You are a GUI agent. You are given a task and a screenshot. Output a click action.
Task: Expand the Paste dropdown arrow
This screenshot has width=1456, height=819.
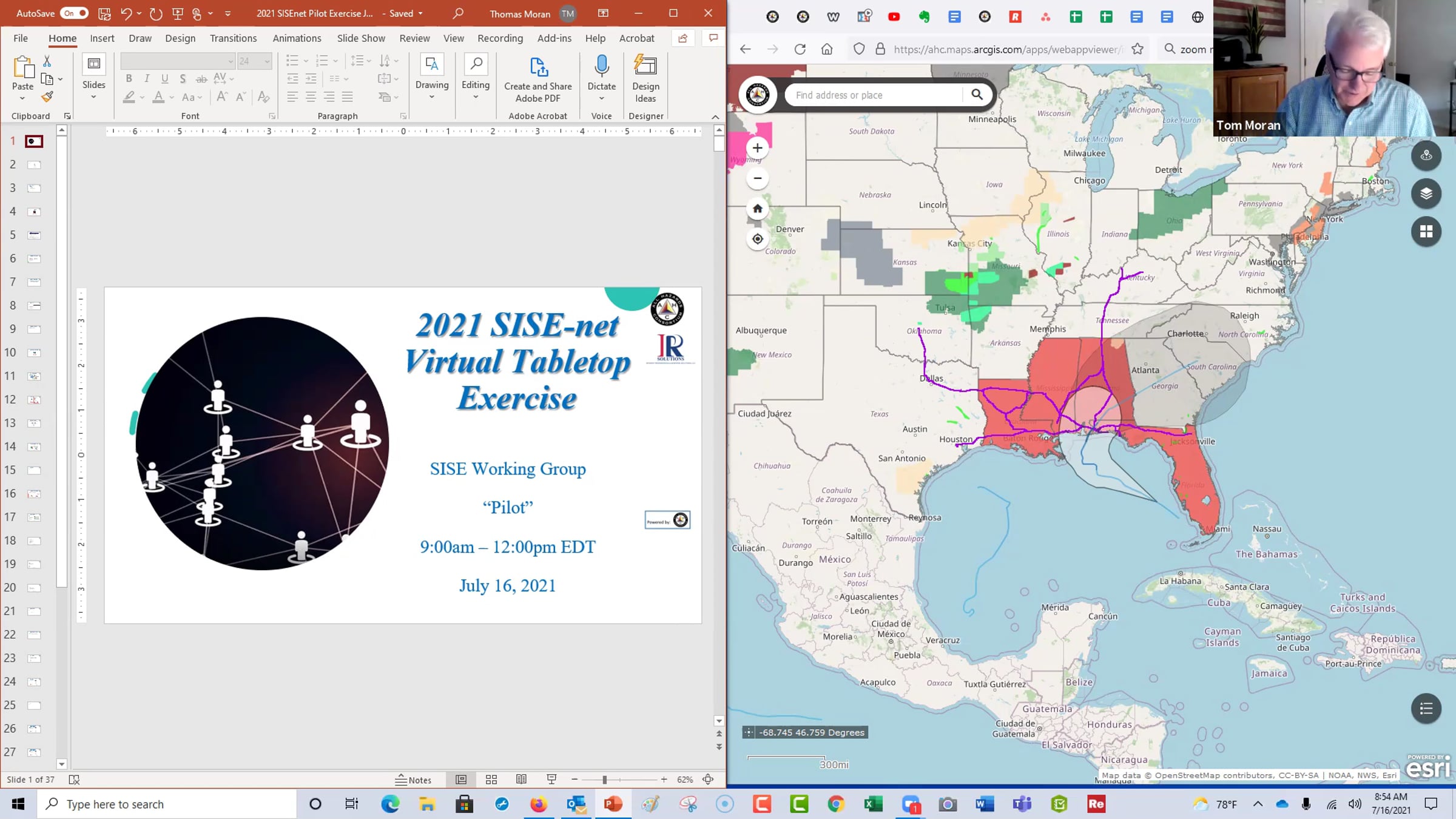point(22,98)
